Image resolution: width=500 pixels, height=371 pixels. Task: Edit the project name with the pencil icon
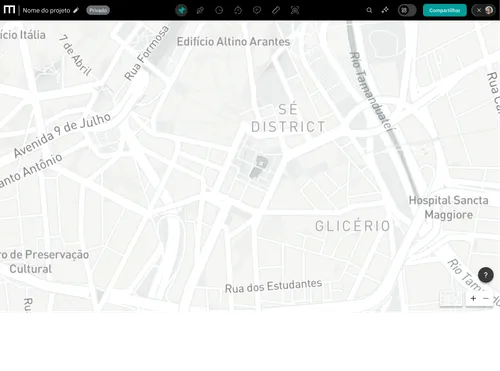(x=76, y=10)
